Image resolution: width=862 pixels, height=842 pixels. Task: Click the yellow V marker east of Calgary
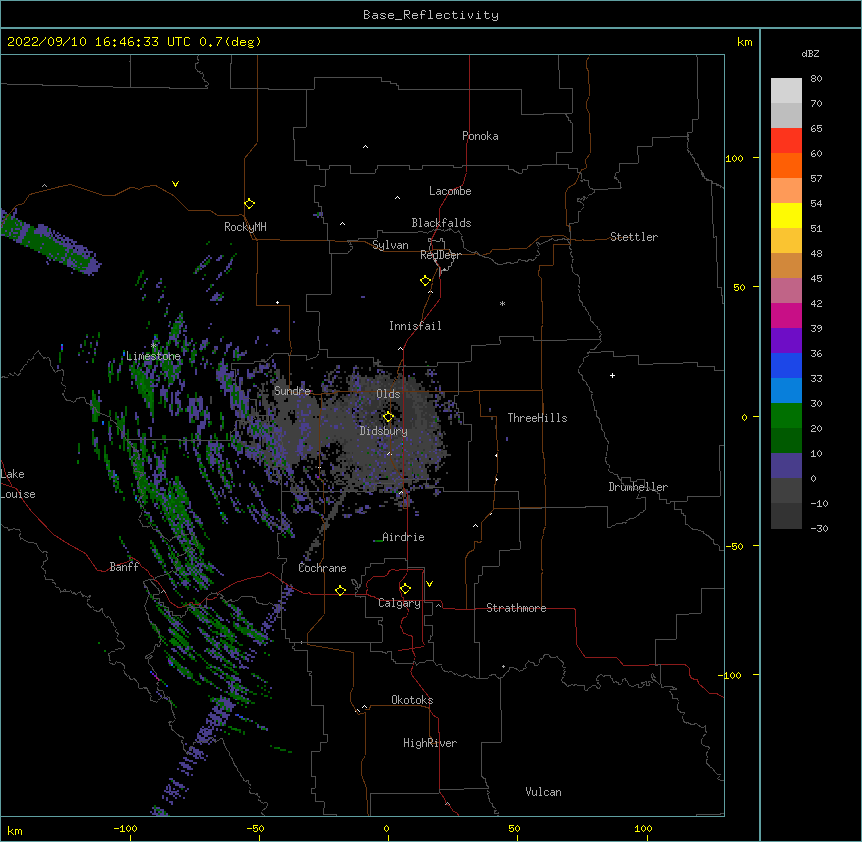pos(429,584)
